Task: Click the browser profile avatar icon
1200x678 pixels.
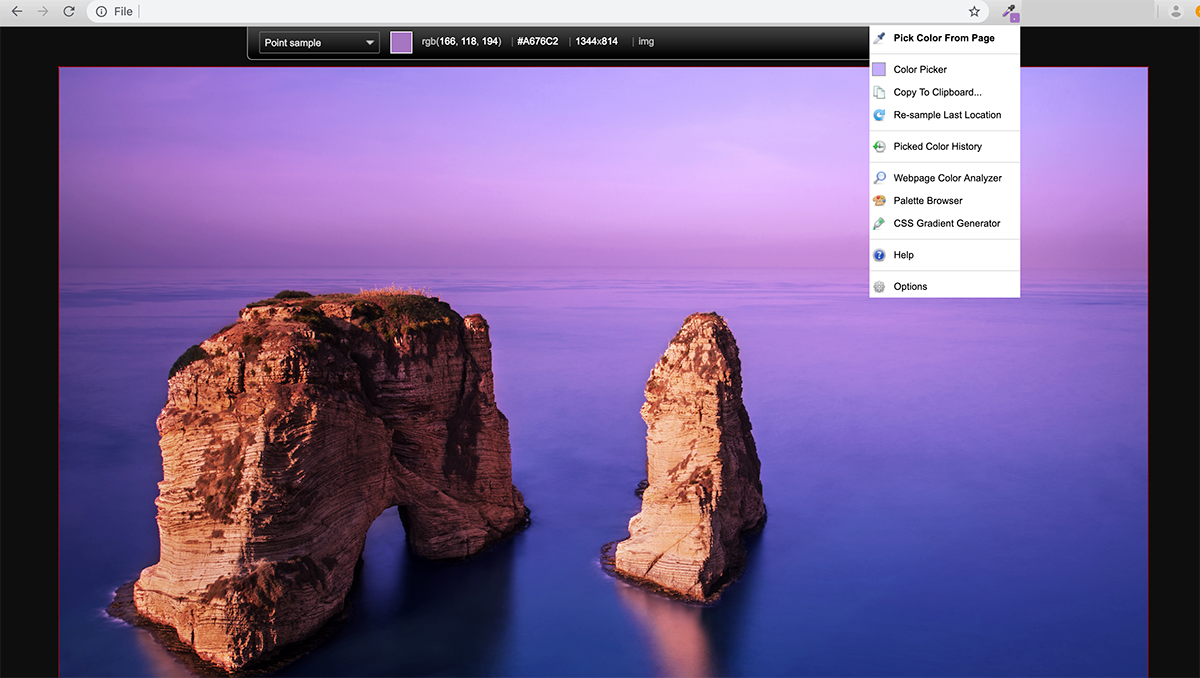Action: (x=1177, y=11)
